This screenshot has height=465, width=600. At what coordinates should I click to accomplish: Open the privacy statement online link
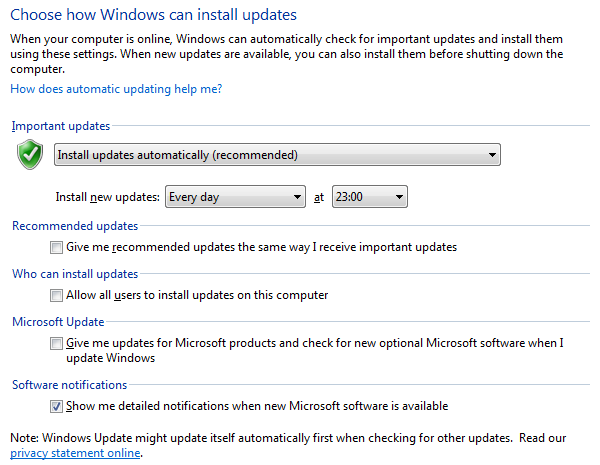pos(75,453)
